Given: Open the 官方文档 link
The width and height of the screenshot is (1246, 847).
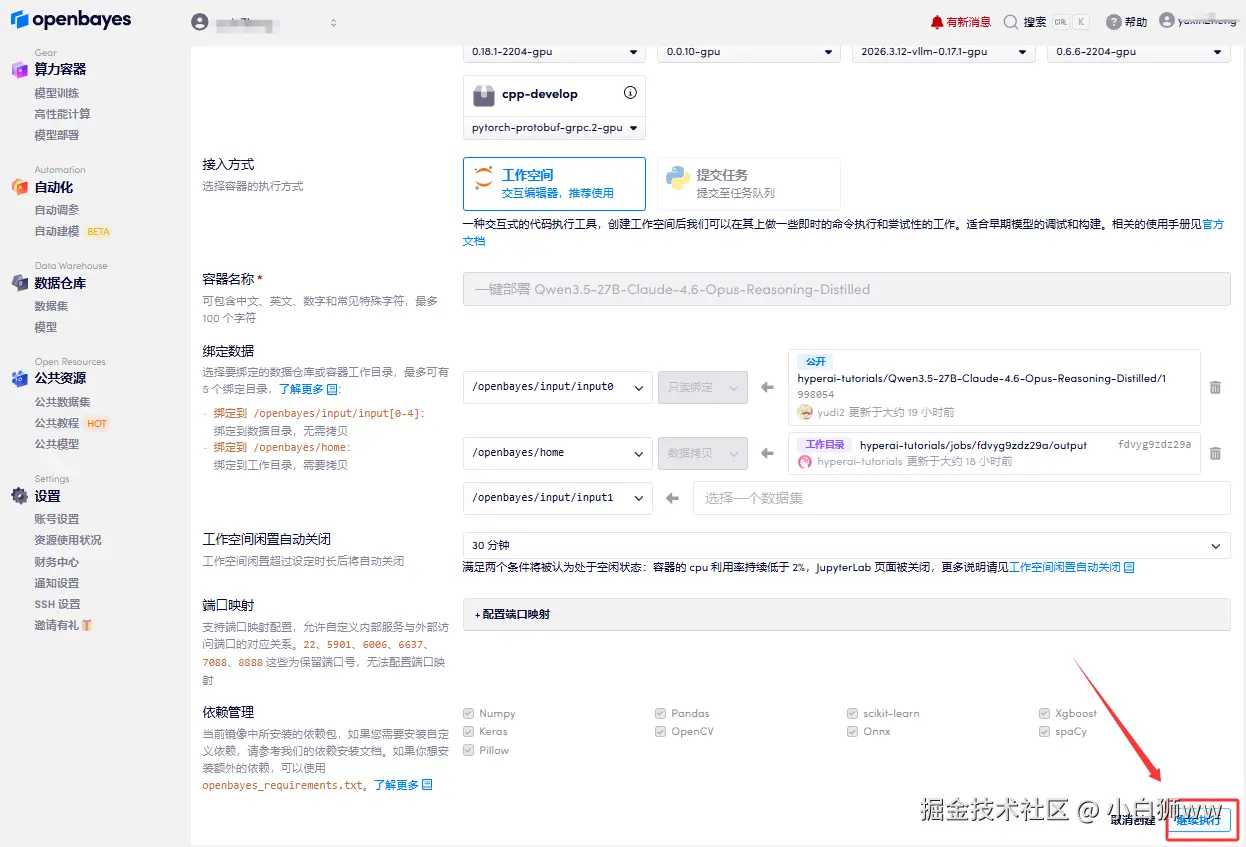Looking at the screenshot, I should click(1212, 224).
